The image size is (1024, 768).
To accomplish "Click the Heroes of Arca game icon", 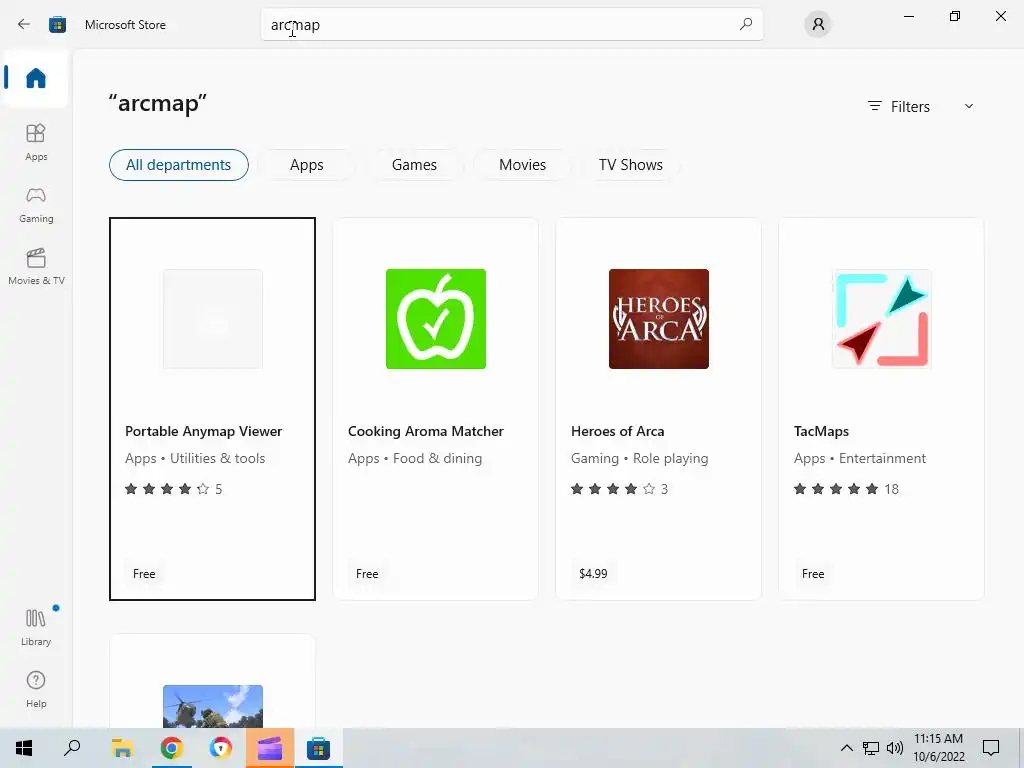I will click(x=658, y=319).
